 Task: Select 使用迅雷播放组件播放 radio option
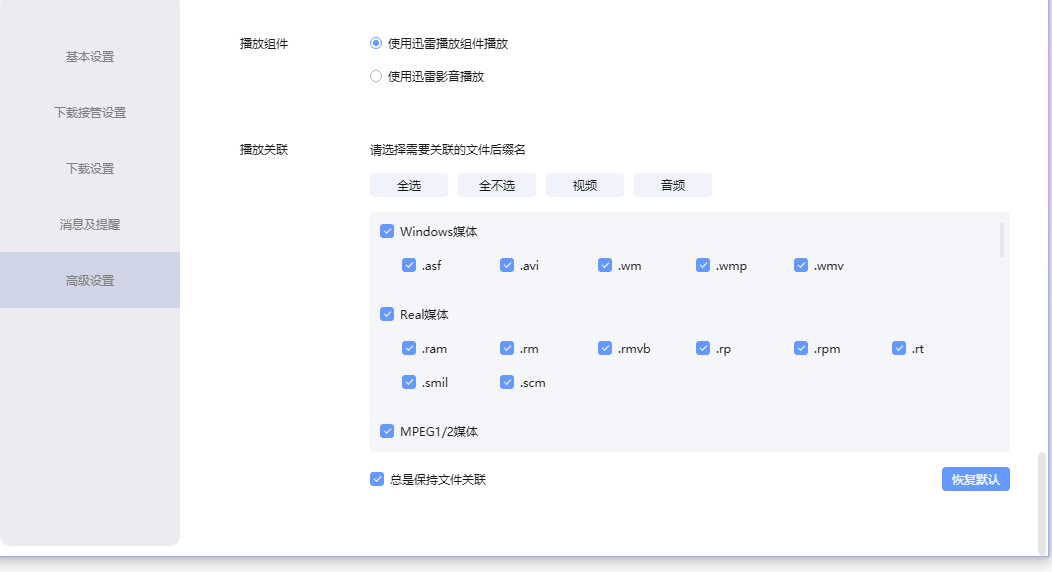click(376, 44)
